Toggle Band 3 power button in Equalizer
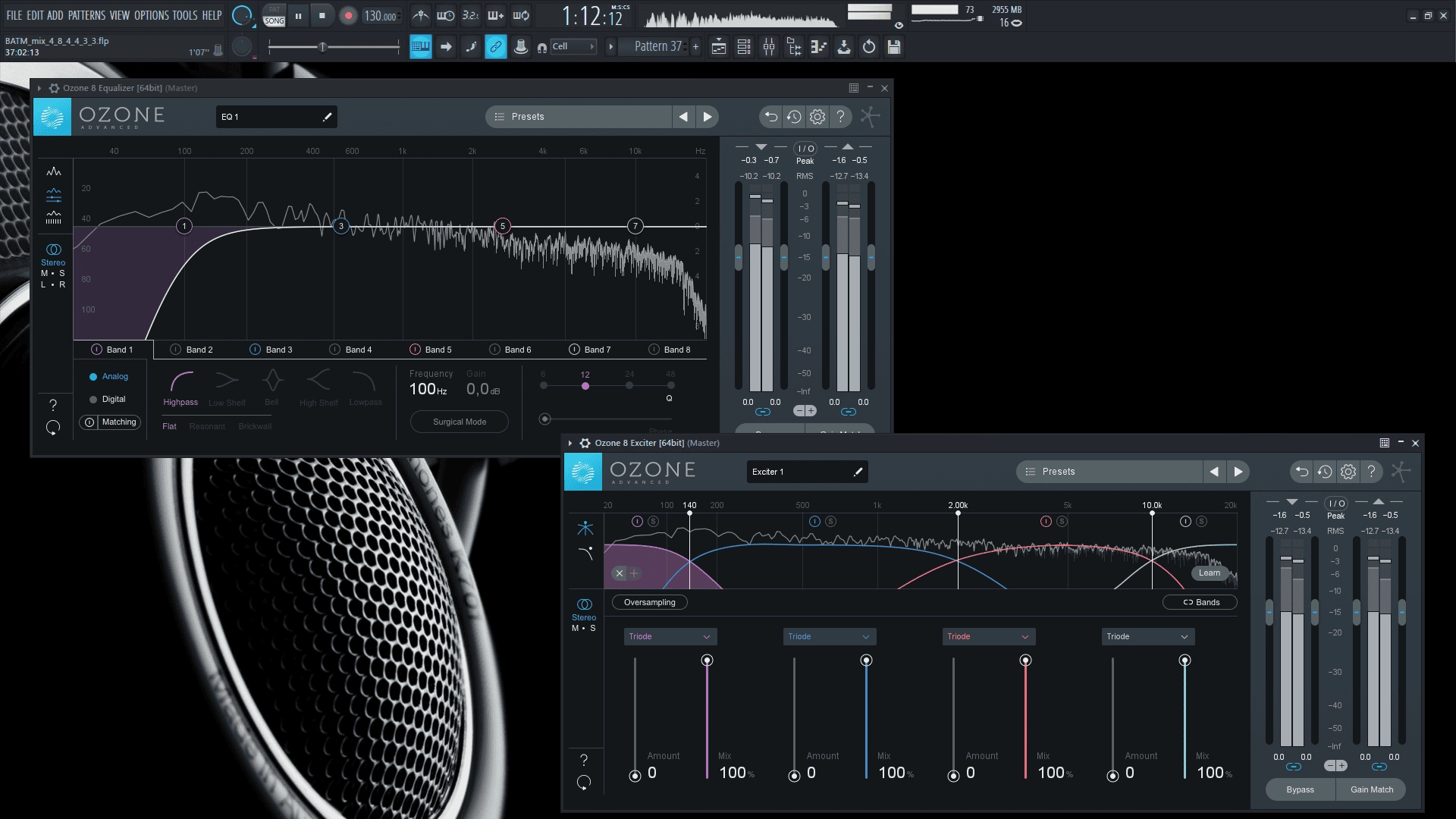This screenshot has height=819, width=1456. [x=256, y=350]
